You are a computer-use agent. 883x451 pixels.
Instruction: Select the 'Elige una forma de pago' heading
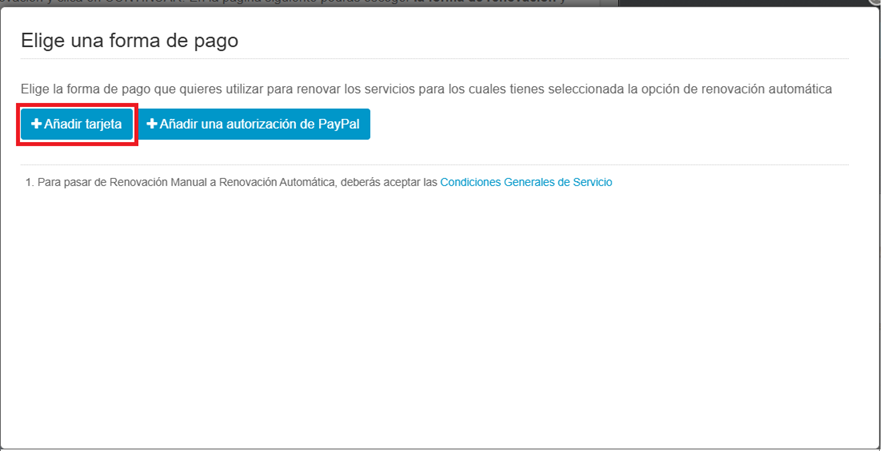(x=130, y=41)
